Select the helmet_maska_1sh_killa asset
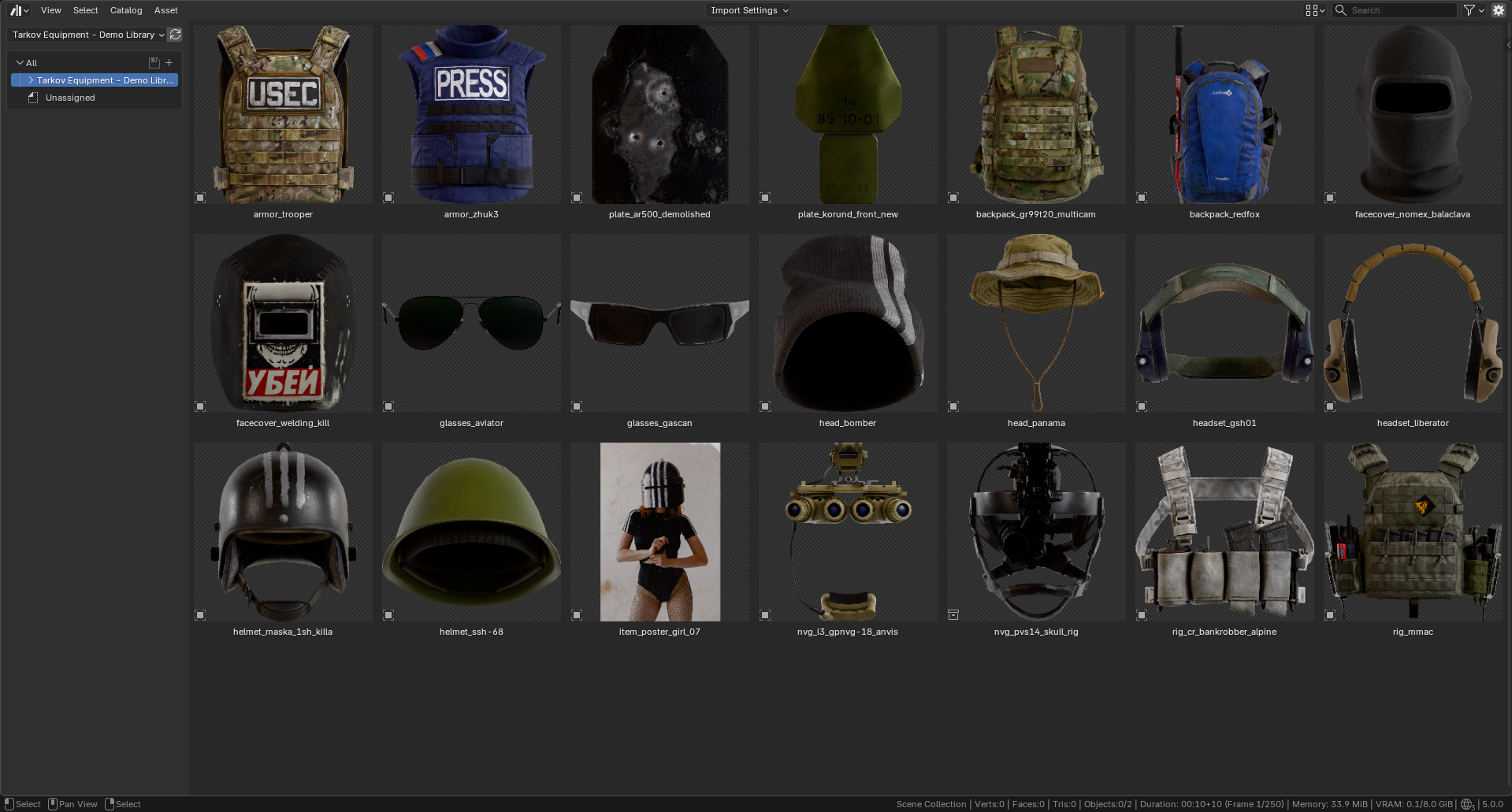This screenshot has height=812, width=1512. point(283,532)
